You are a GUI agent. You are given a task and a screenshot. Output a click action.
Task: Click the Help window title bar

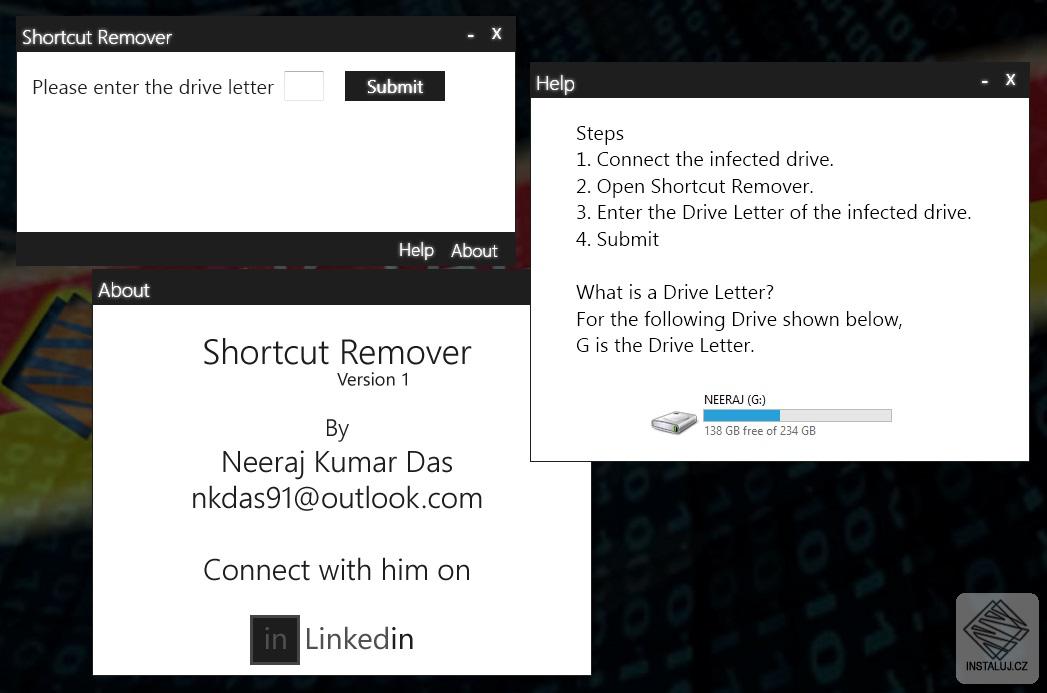(x=750, y=82)
